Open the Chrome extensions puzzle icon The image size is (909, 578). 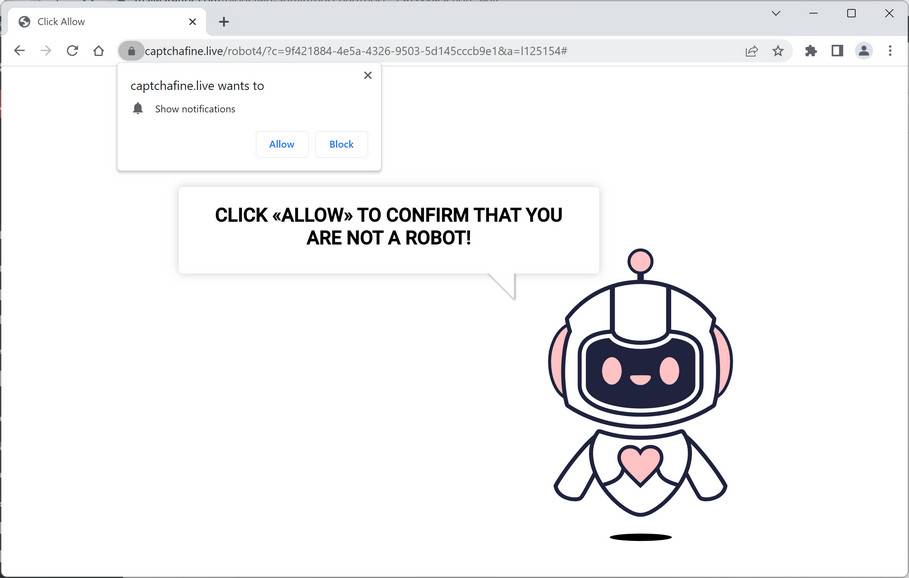[x=810, y=50]
